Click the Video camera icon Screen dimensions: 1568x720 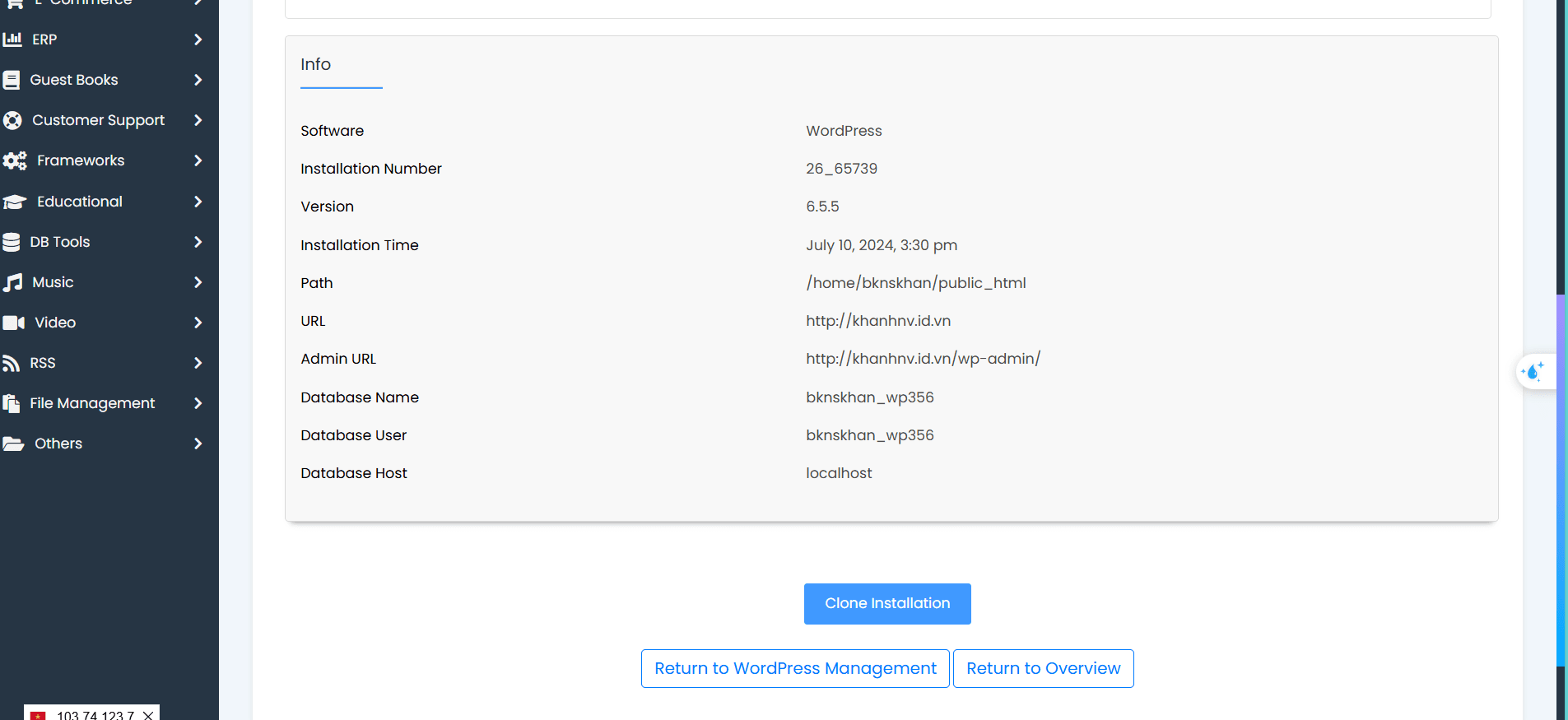click(x=14, y=323)
